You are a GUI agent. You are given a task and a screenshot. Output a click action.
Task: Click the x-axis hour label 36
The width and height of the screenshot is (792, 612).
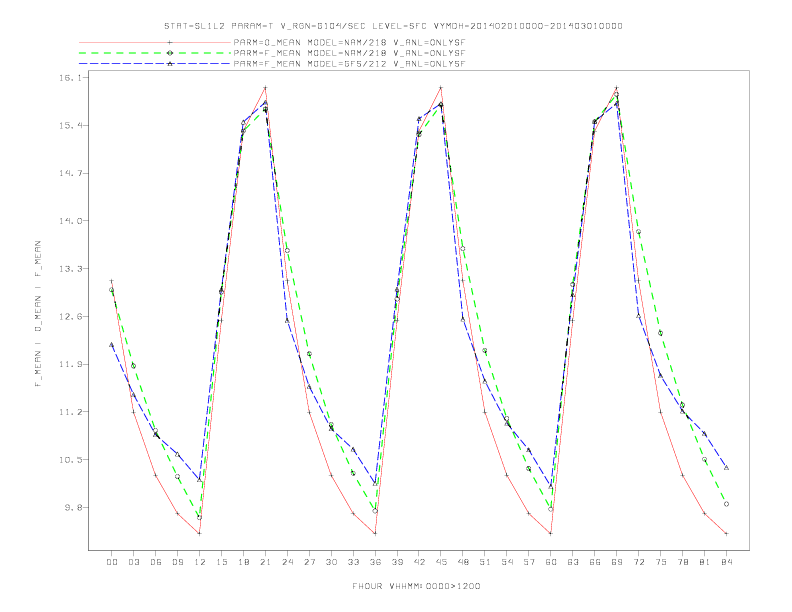375,562
